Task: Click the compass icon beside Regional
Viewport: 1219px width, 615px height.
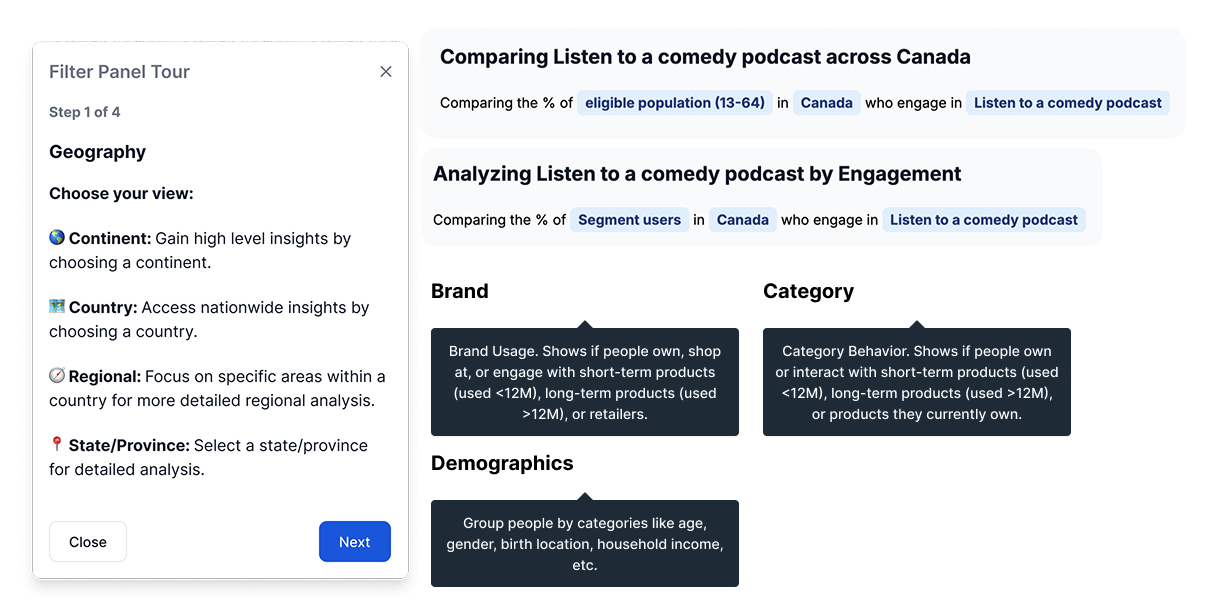Action: point(57,376)
